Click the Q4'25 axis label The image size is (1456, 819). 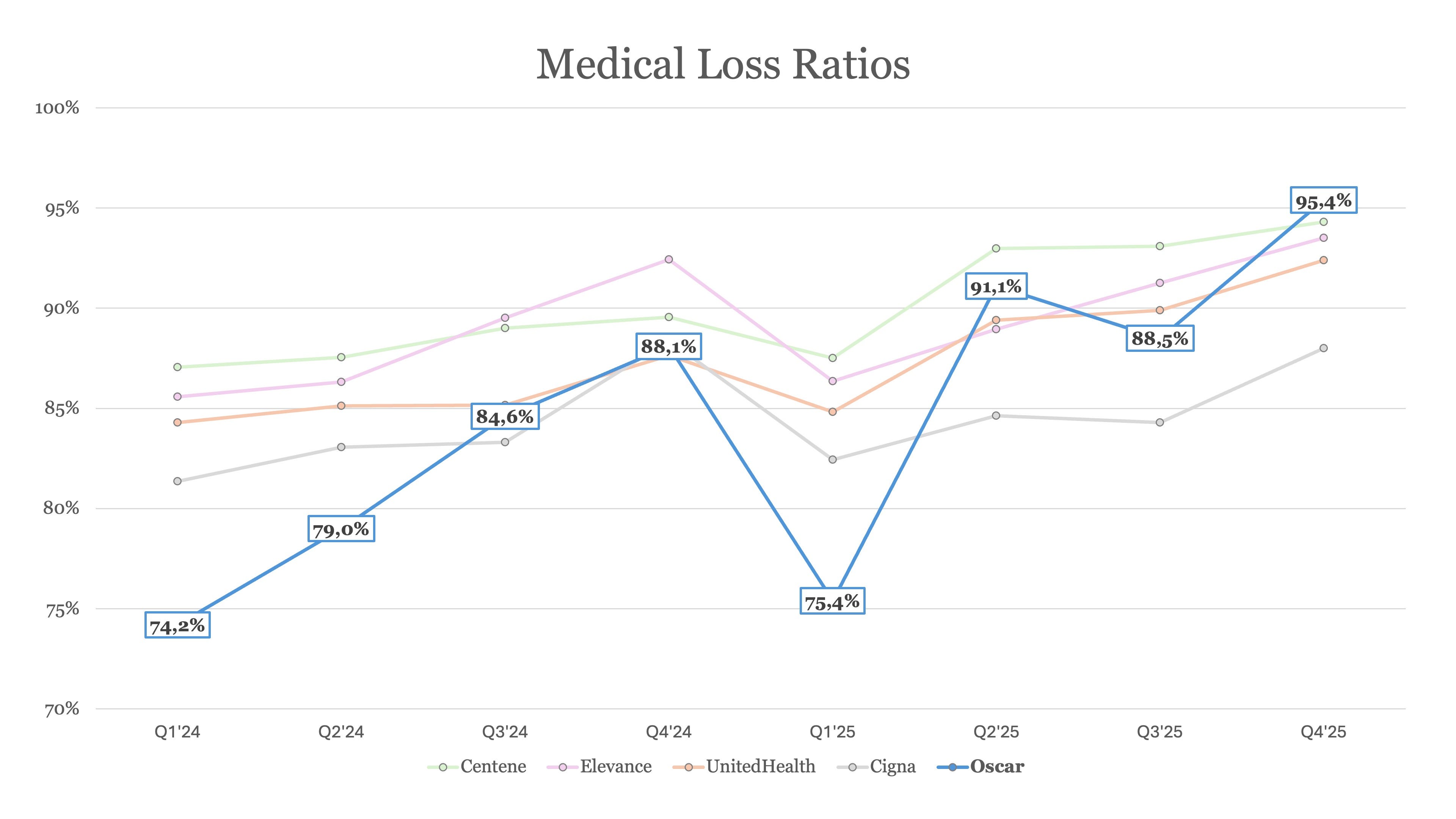(1324, 732)
